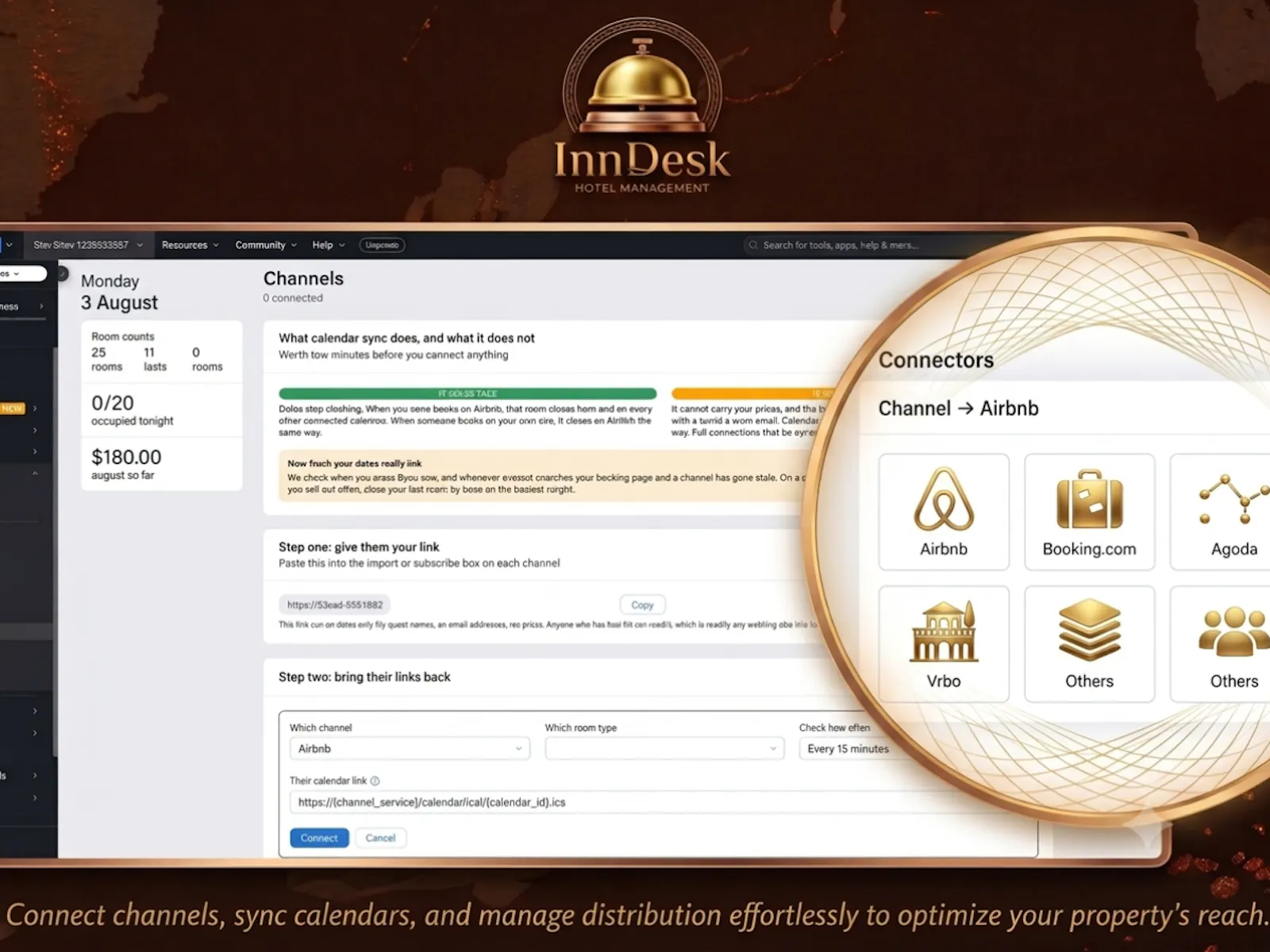Click the Connectors panel title

coord(936,360)
